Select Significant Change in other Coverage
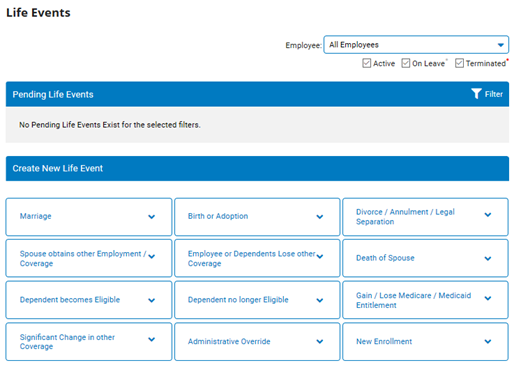 (x=89, y=342)
